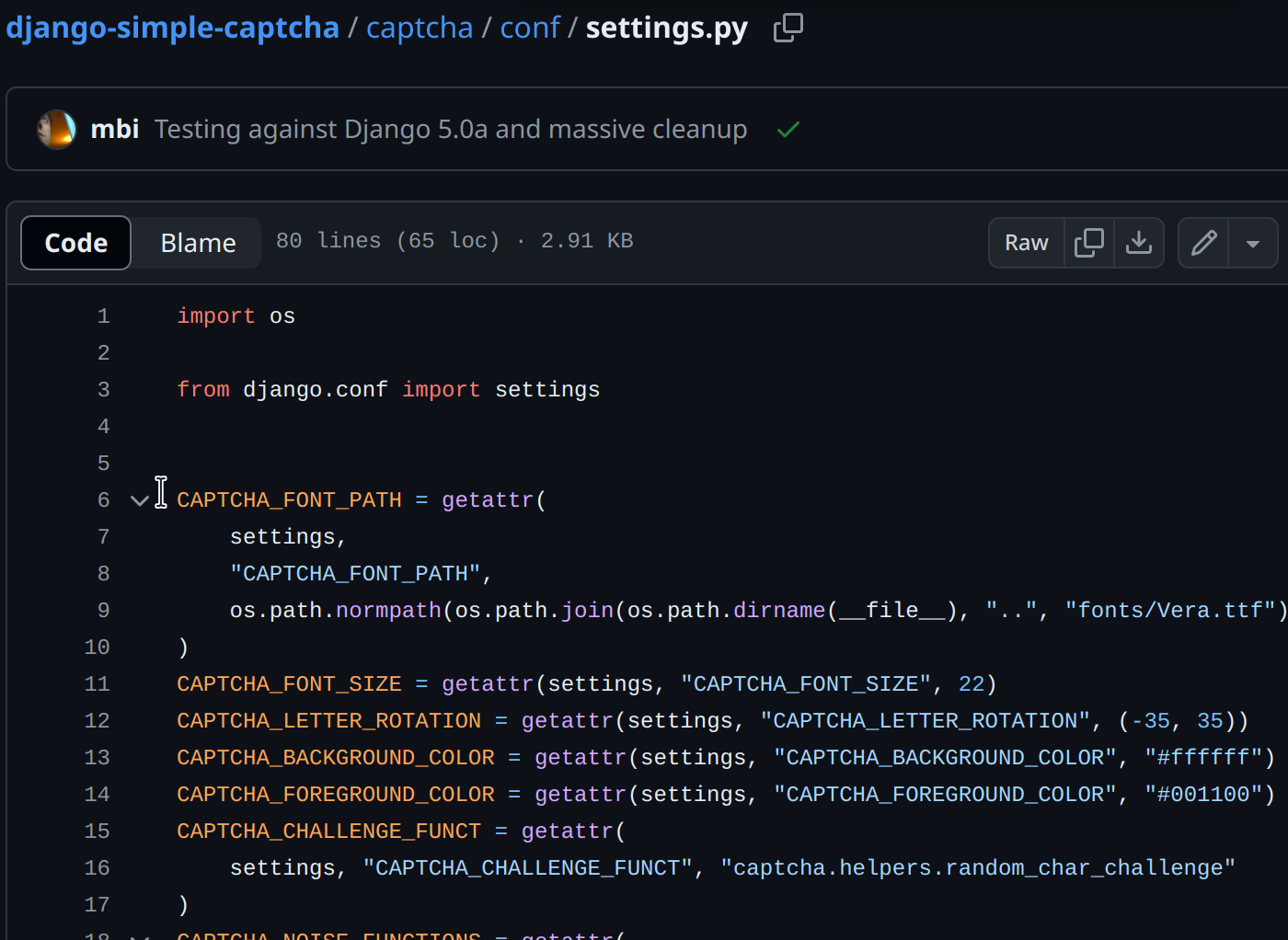The width and height of the screenshot is (1288, 940).
Task: Open the Raw file view
Action: pyautogui.click(x=1027, y=243)
